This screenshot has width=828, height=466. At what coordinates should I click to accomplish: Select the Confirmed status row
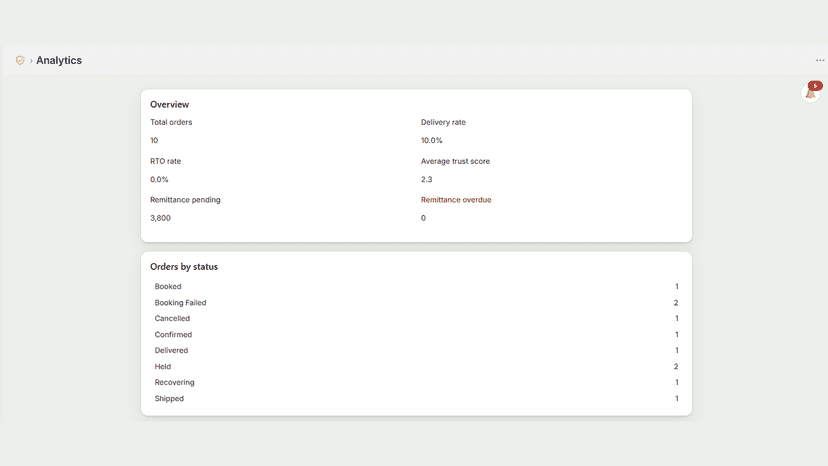point(416,334)
